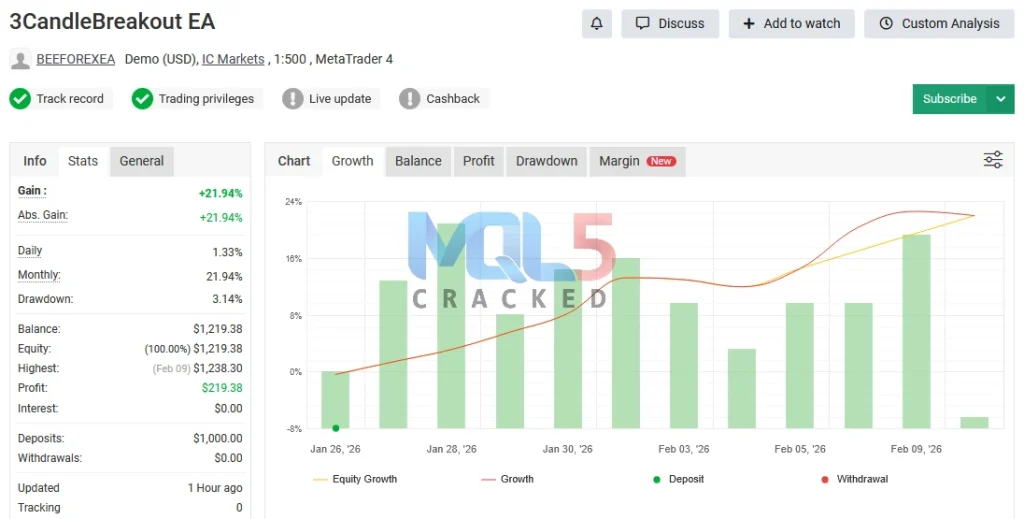Click the Cashback warning icon
Image resolution: width=1024 pixels, height=519 pixels.
(x=409, y=99)
